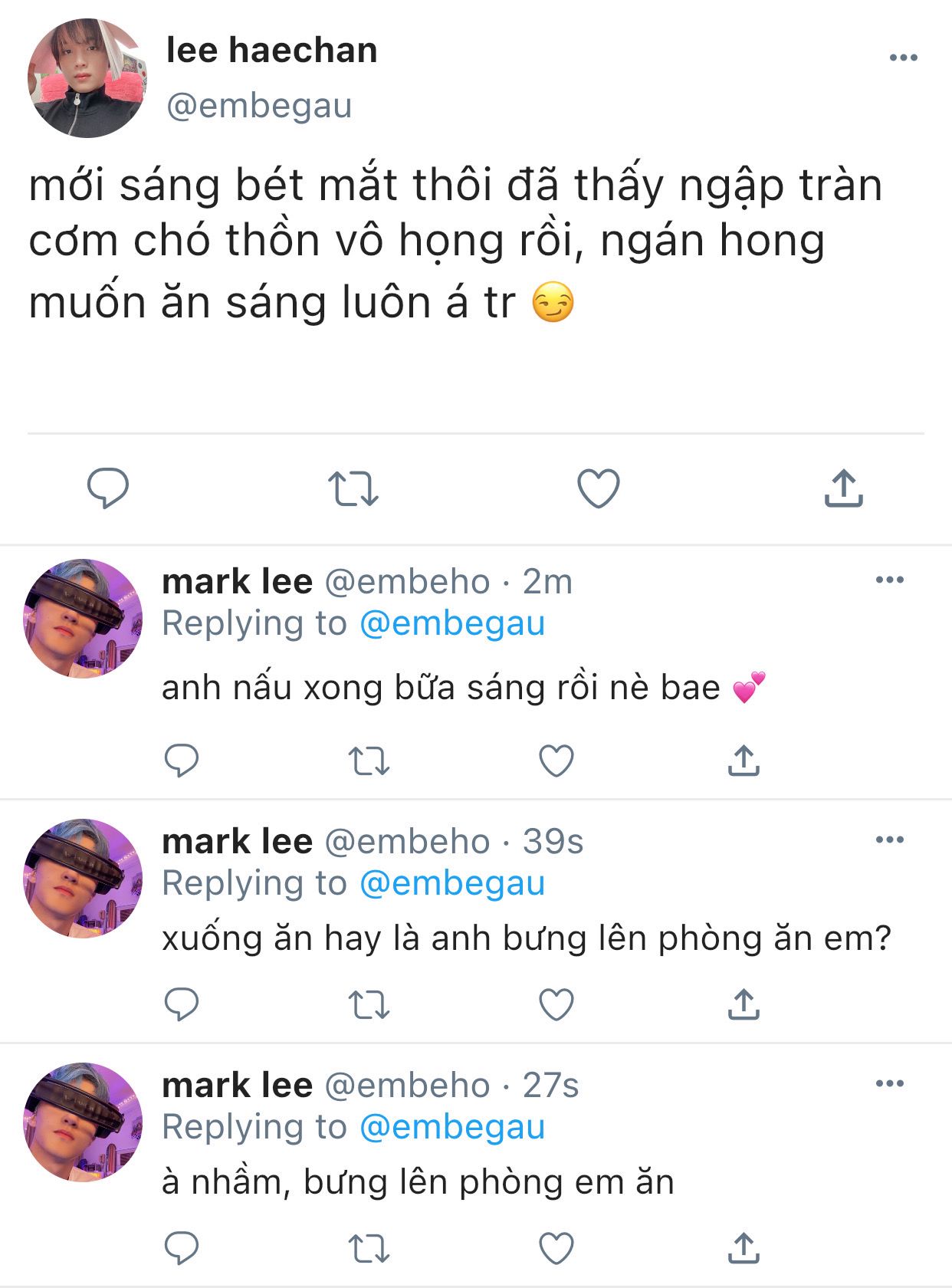952x1288 pixels.
Task: Like the 'xuống ăn hay là' reply
Action: (x=556, y=1004)
